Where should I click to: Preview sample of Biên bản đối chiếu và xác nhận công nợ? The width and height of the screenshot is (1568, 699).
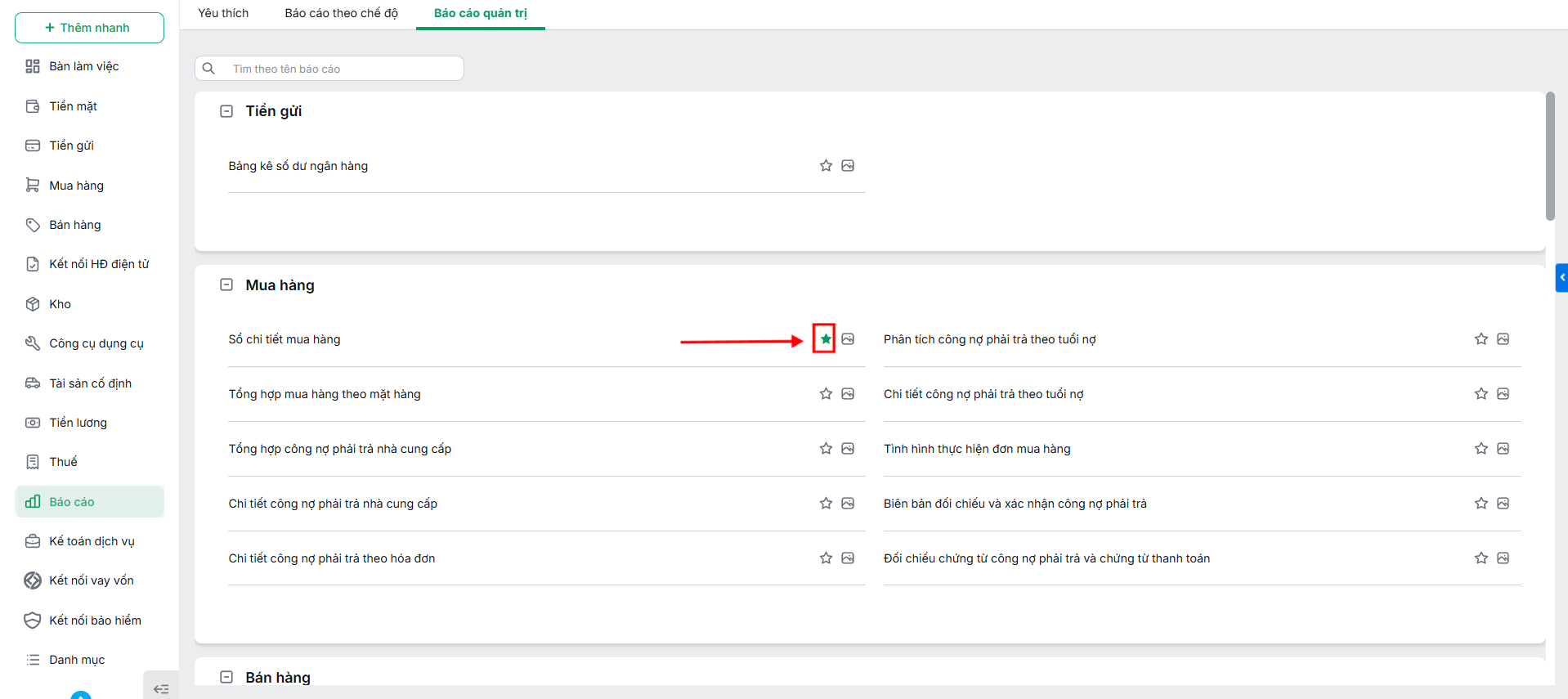tap(1503, 504)
